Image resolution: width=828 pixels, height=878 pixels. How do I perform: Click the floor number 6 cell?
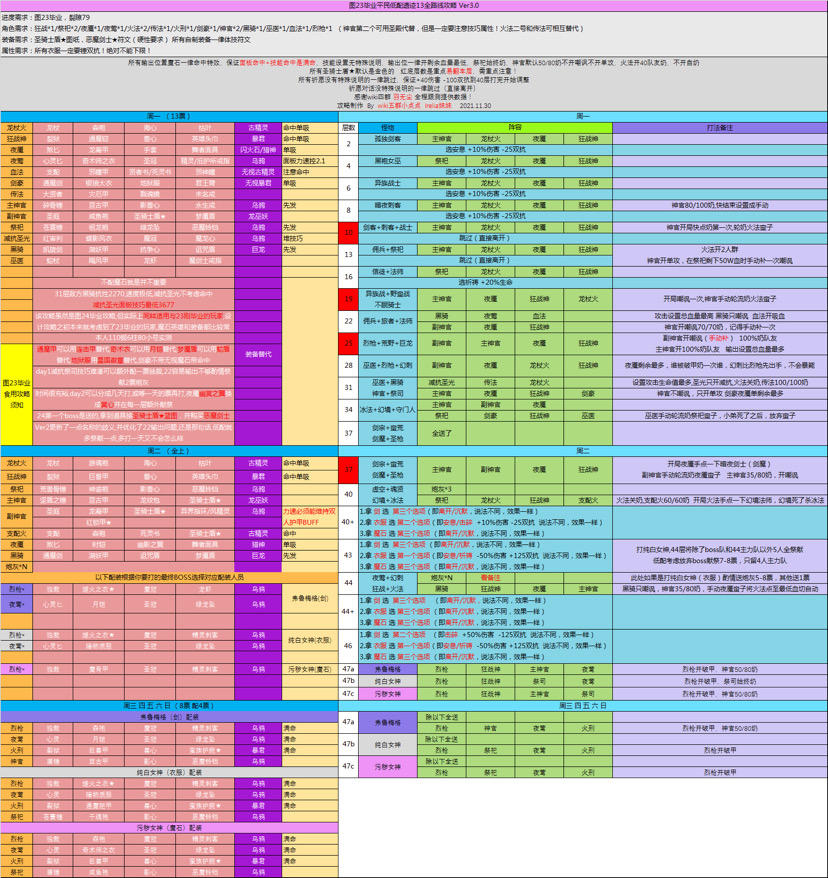348,188
